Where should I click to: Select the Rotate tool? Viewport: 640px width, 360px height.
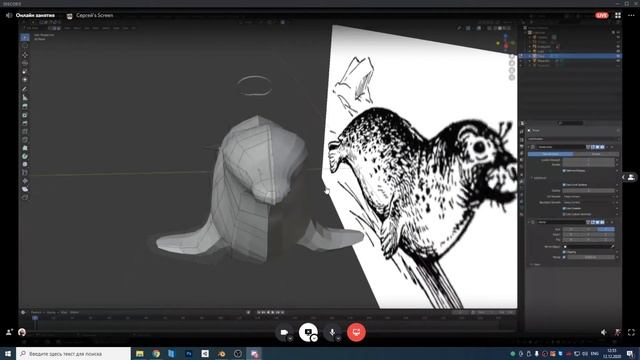(25, 63)
